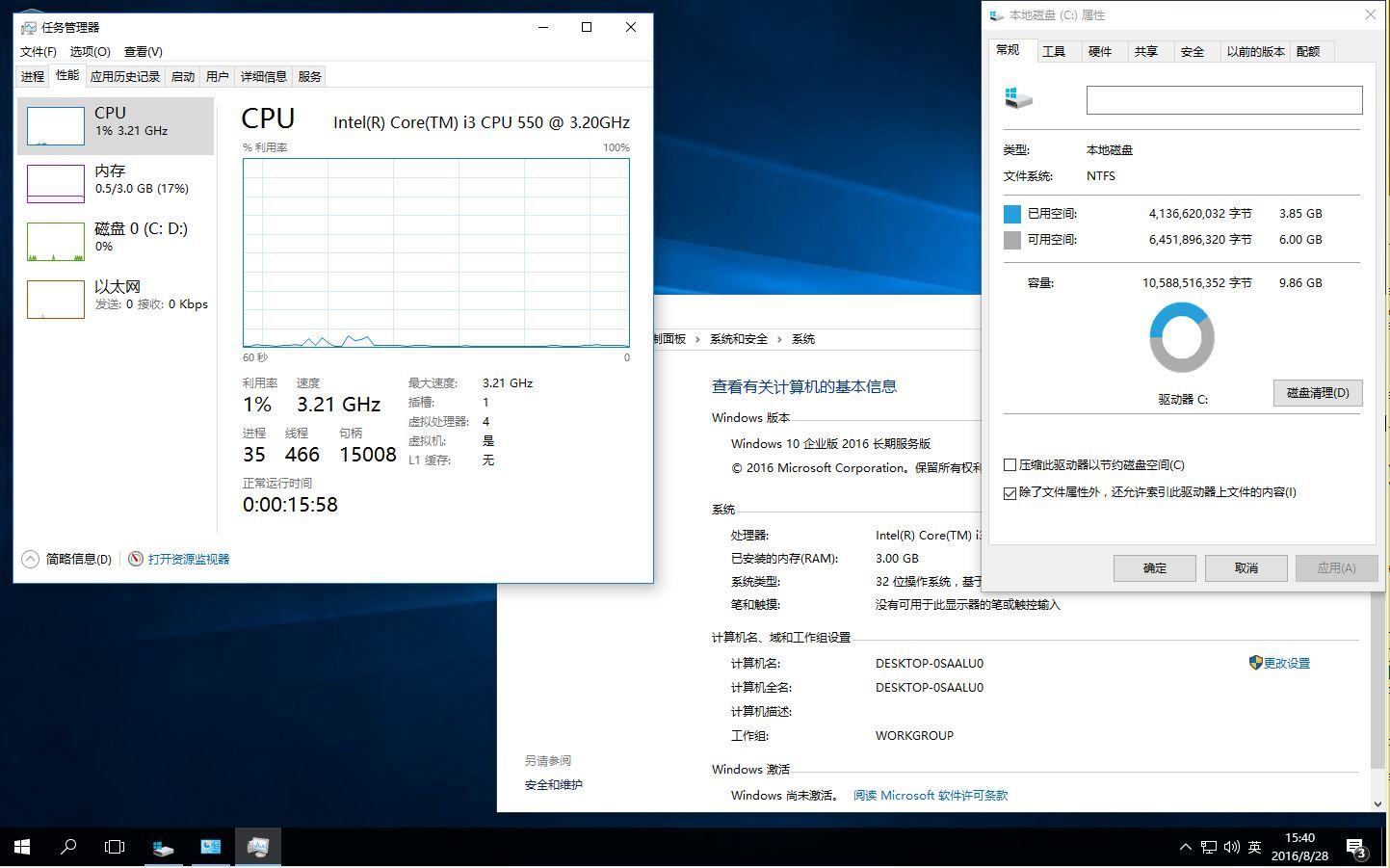Close the disk properties dialog
The image size is (1390, 868).
coord(1371,14)
